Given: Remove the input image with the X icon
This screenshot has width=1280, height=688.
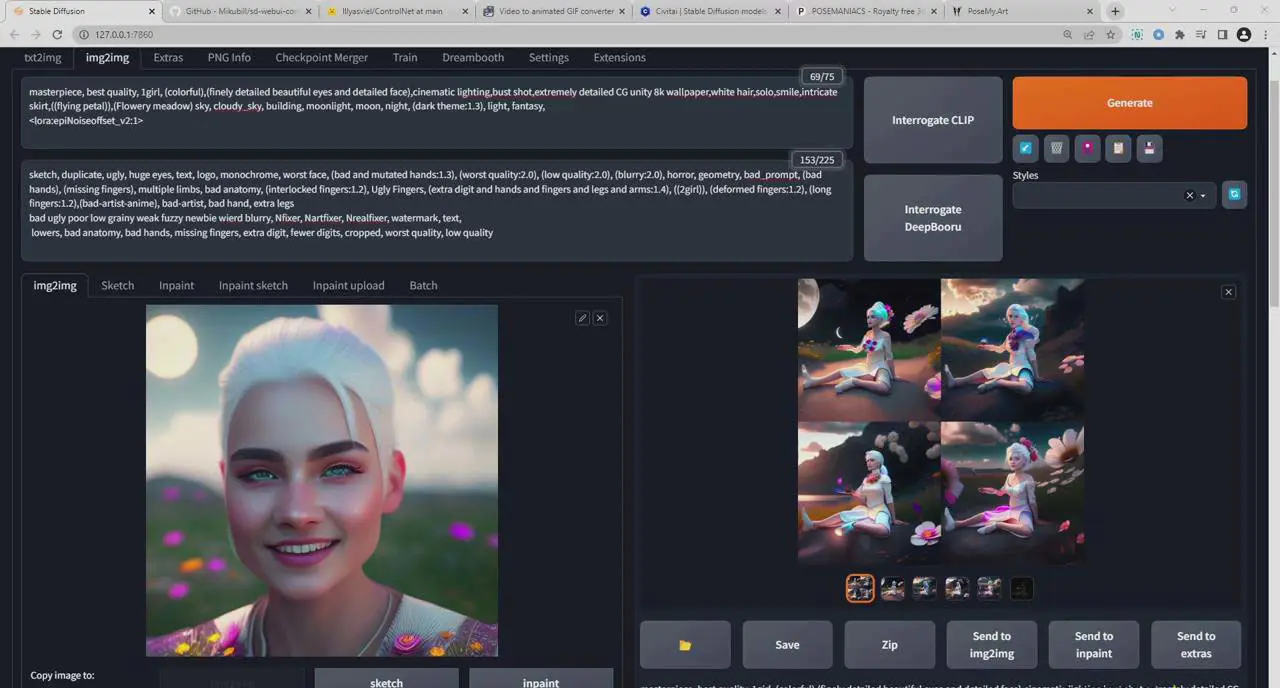Looking at the screenshot, I should point(600,318).
